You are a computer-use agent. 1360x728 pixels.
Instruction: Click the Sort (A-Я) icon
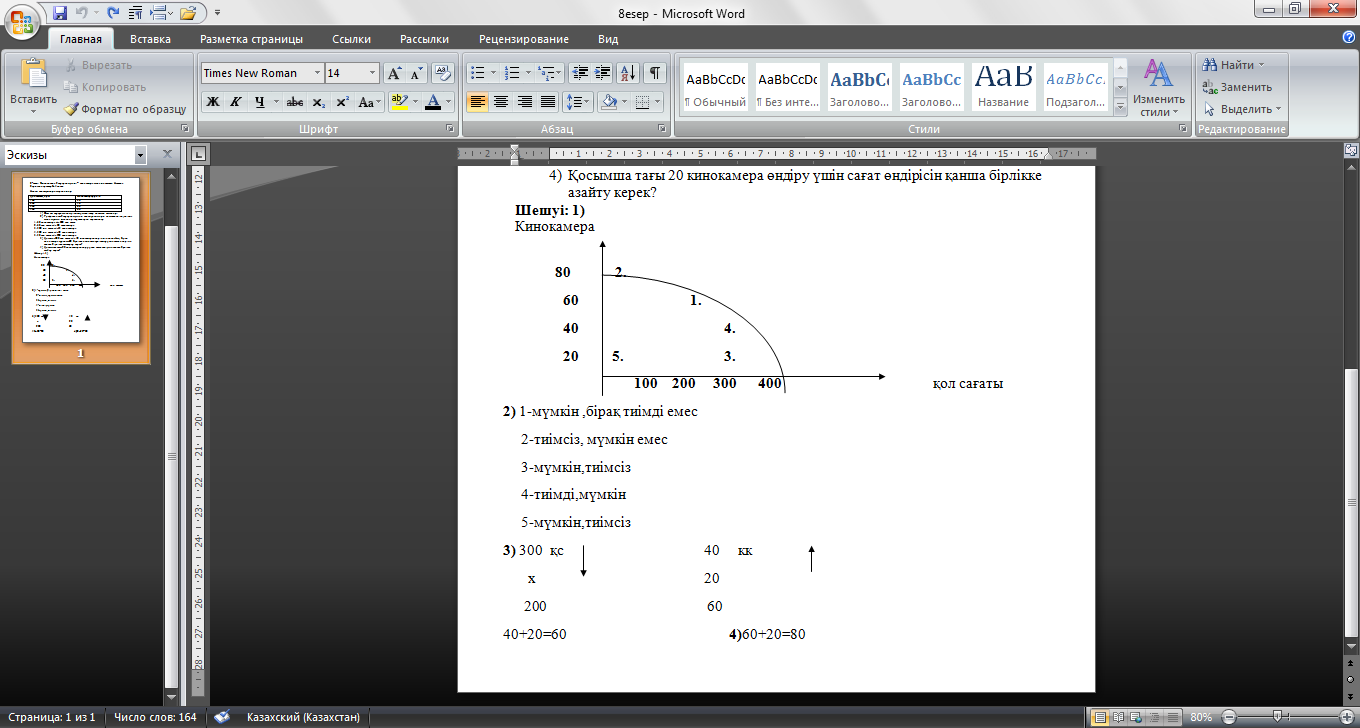click(628, 73)
